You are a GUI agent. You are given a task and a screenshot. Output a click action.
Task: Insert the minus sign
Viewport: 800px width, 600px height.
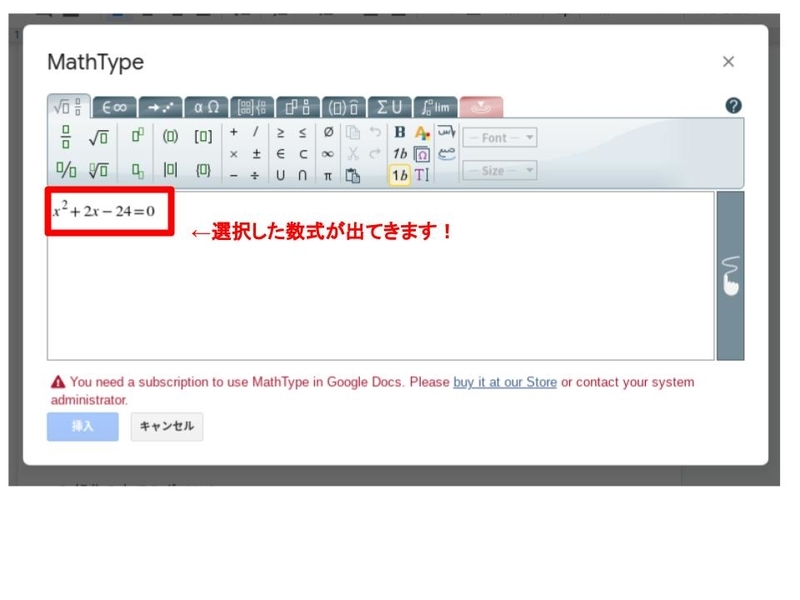coord(234,176)
